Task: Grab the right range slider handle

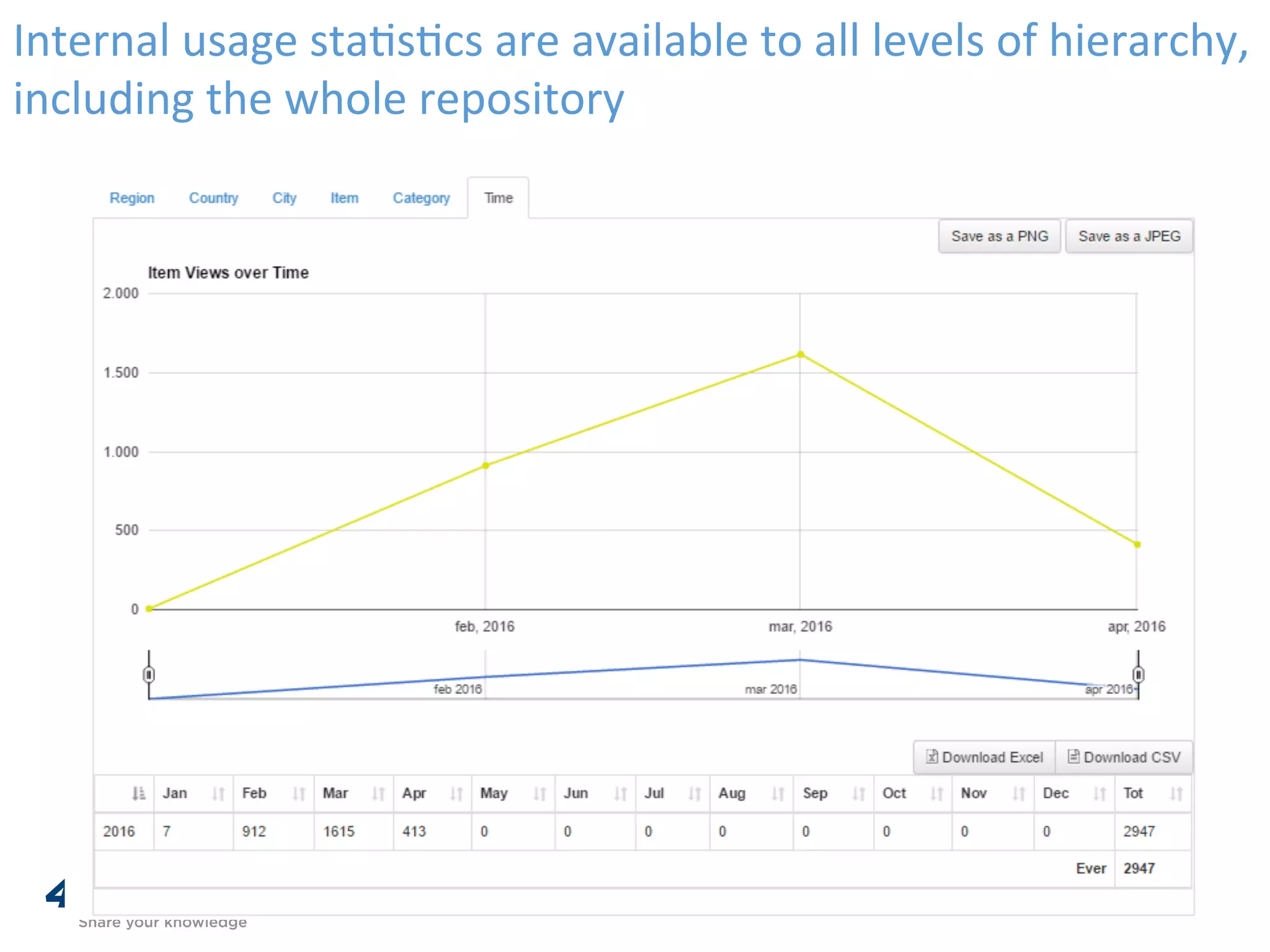Action: click(1138, 674)
